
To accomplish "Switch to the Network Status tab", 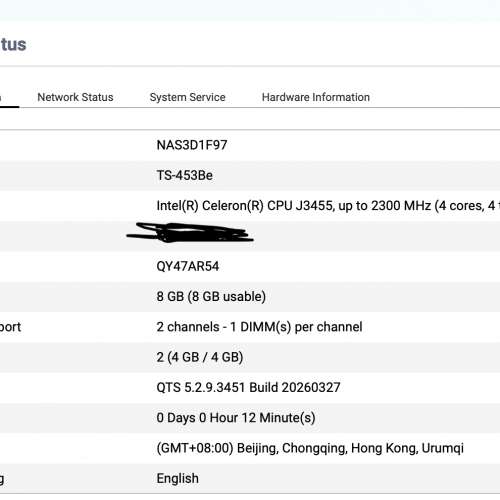I will [75, 97].
